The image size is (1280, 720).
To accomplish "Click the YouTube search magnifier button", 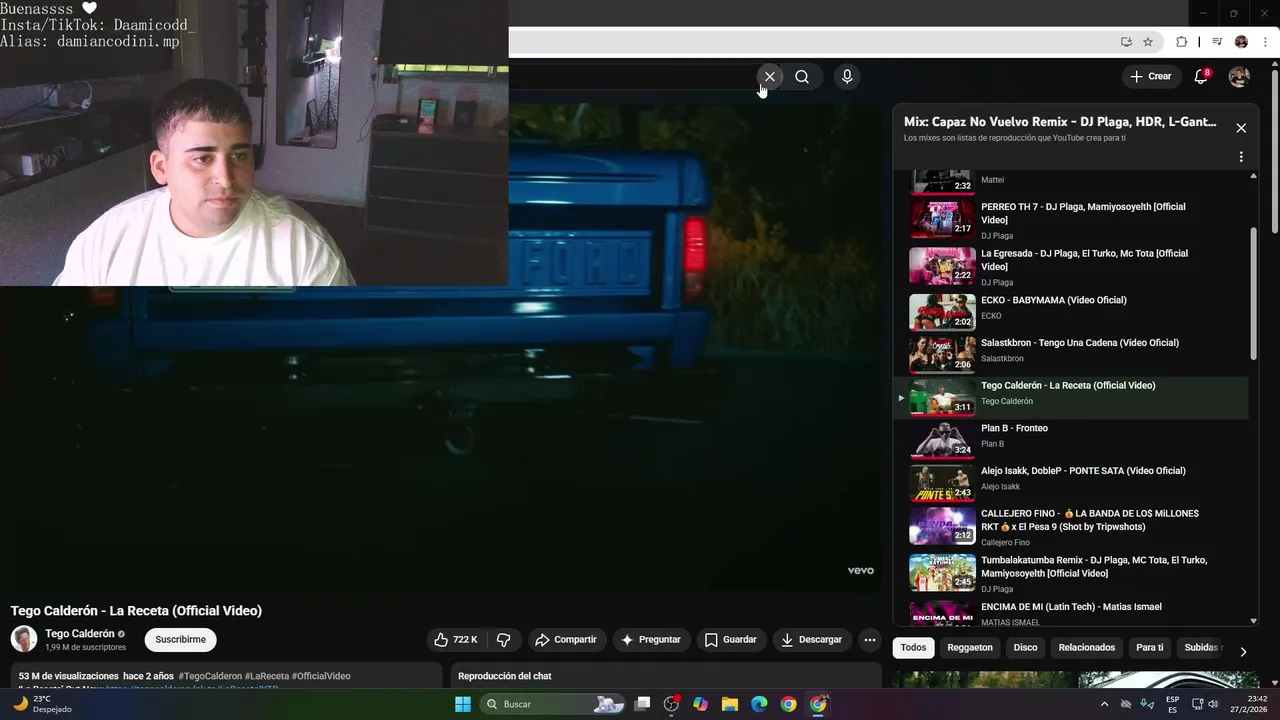I will click(802, 77).
